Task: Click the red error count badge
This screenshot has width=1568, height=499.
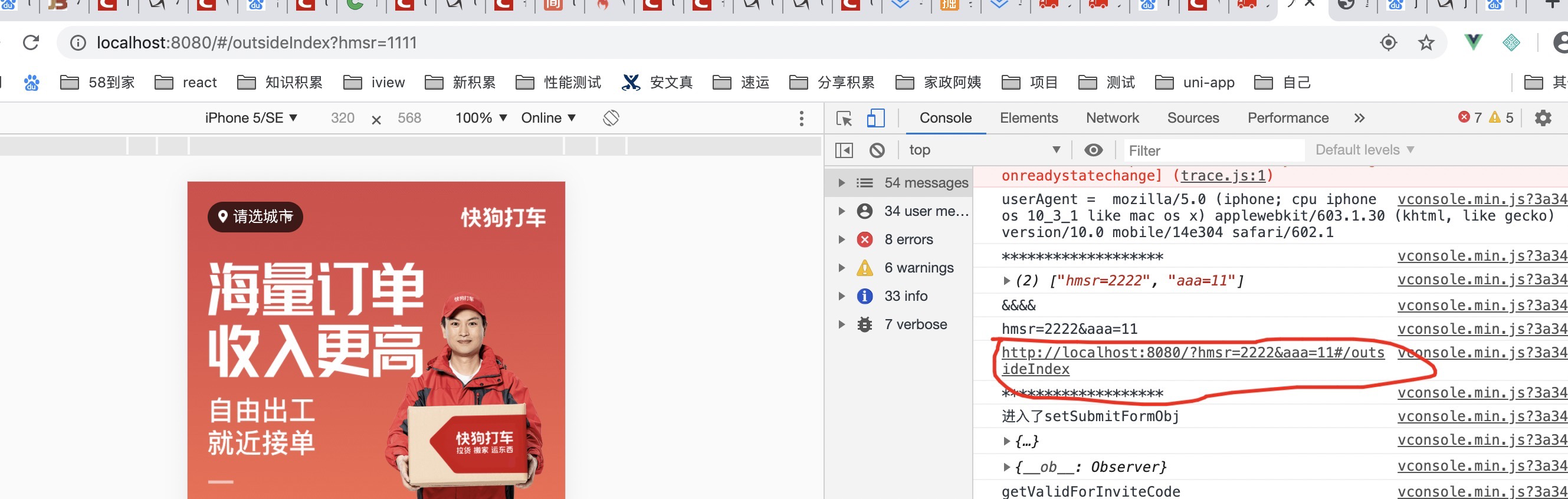Action: [1469, 117]
